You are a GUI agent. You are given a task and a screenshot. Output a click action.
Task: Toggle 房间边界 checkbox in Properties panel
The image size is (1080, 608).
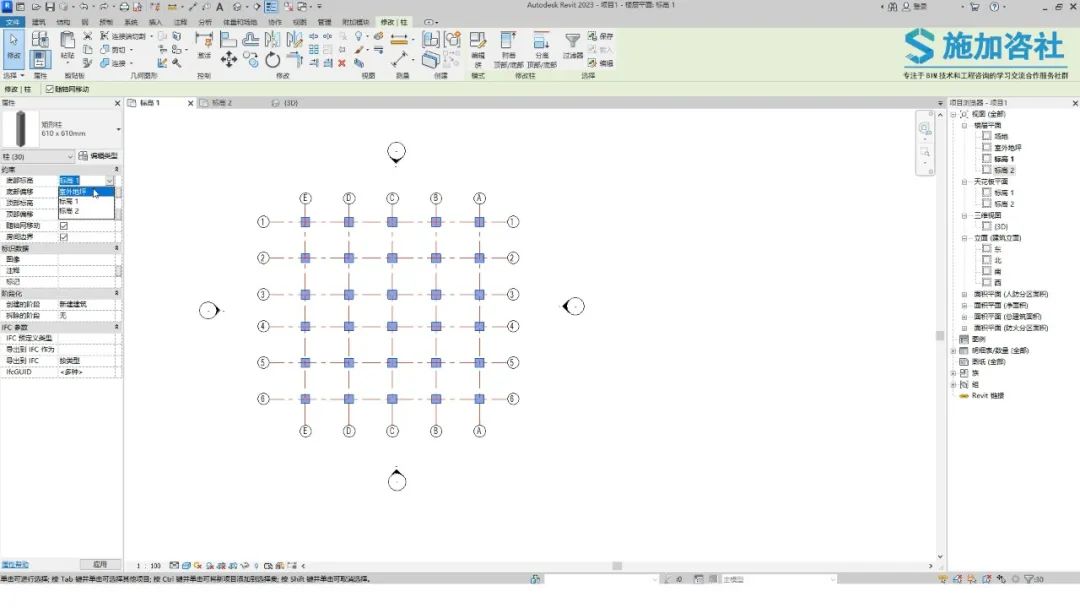pos(64,237)
